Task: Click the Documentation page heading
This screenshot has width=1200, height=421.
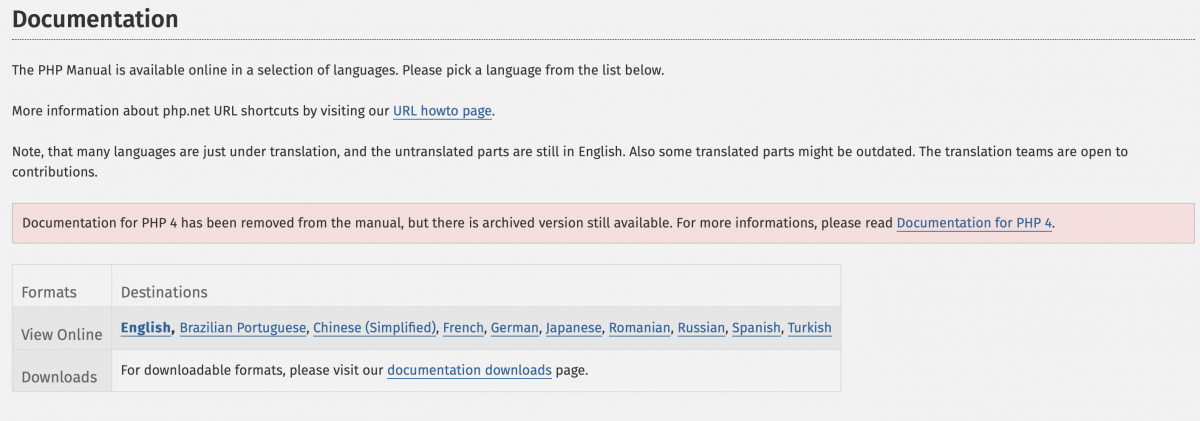Action: point(95,18)
